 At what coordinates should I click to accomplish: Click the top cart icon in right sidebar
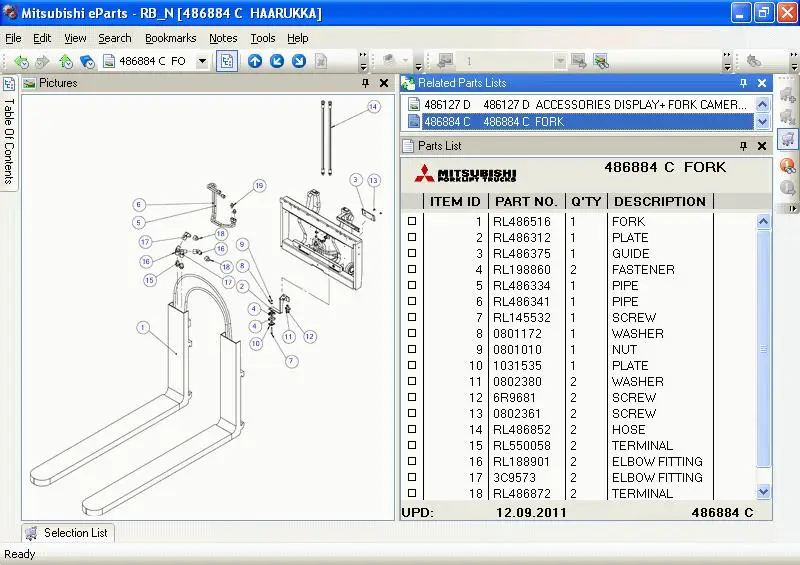click(x=788, y=94)
